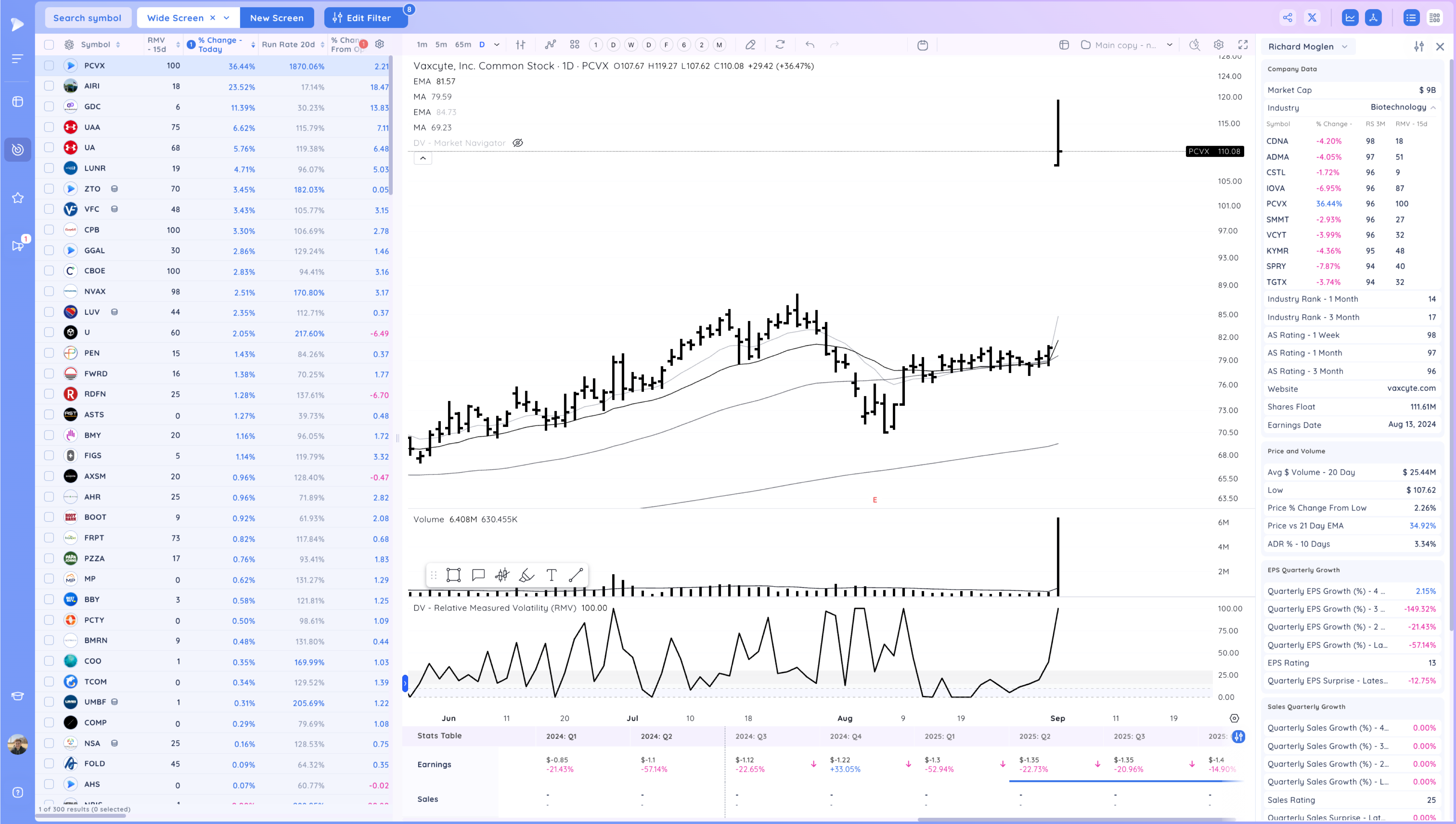Viewport: 1456px width, 824px height.
Task: Select the trend line drawing tool
Action: [x=575, y=575]
